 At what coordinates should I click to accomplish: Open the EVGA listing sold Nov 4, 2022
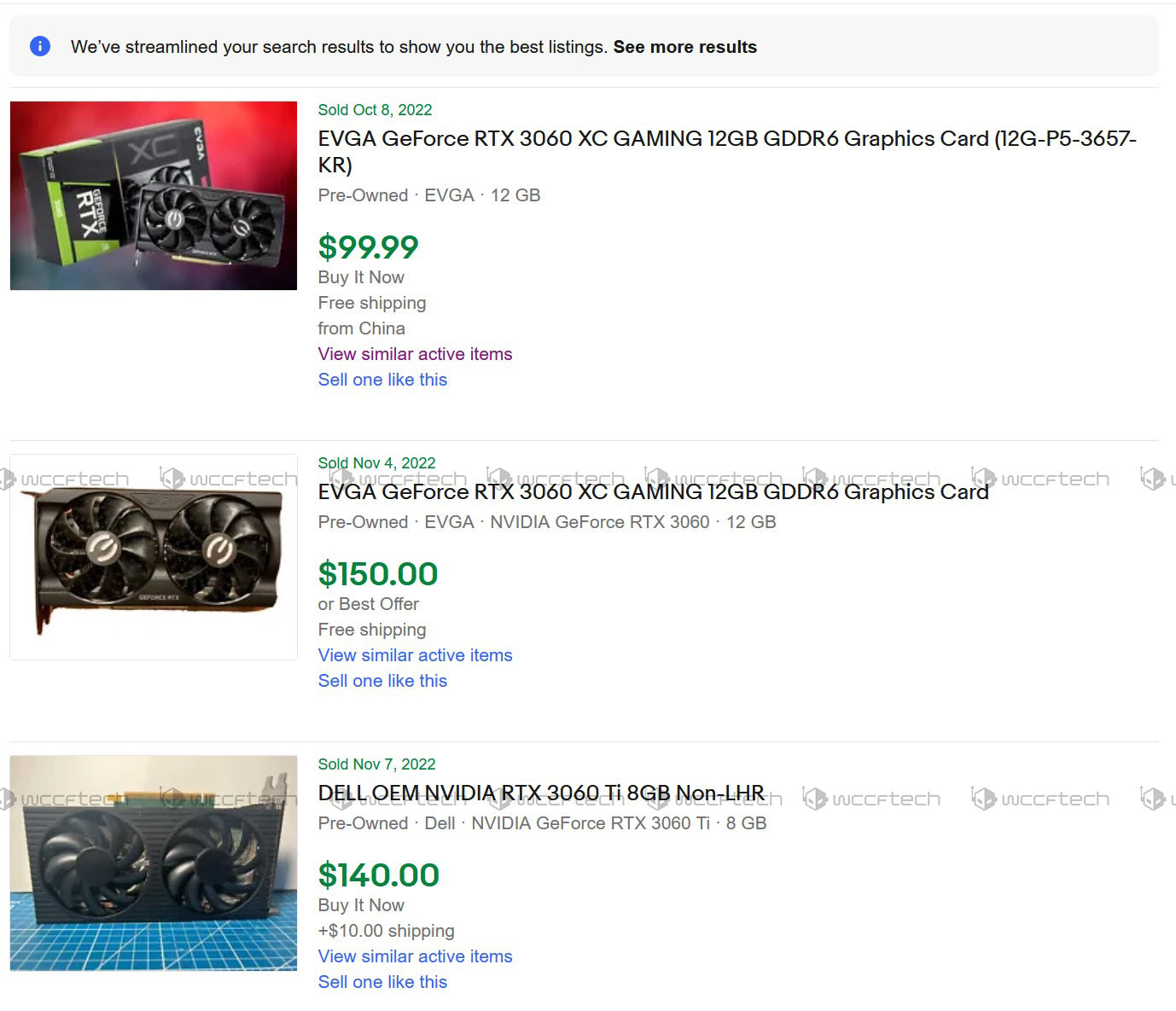coord(653,492)
